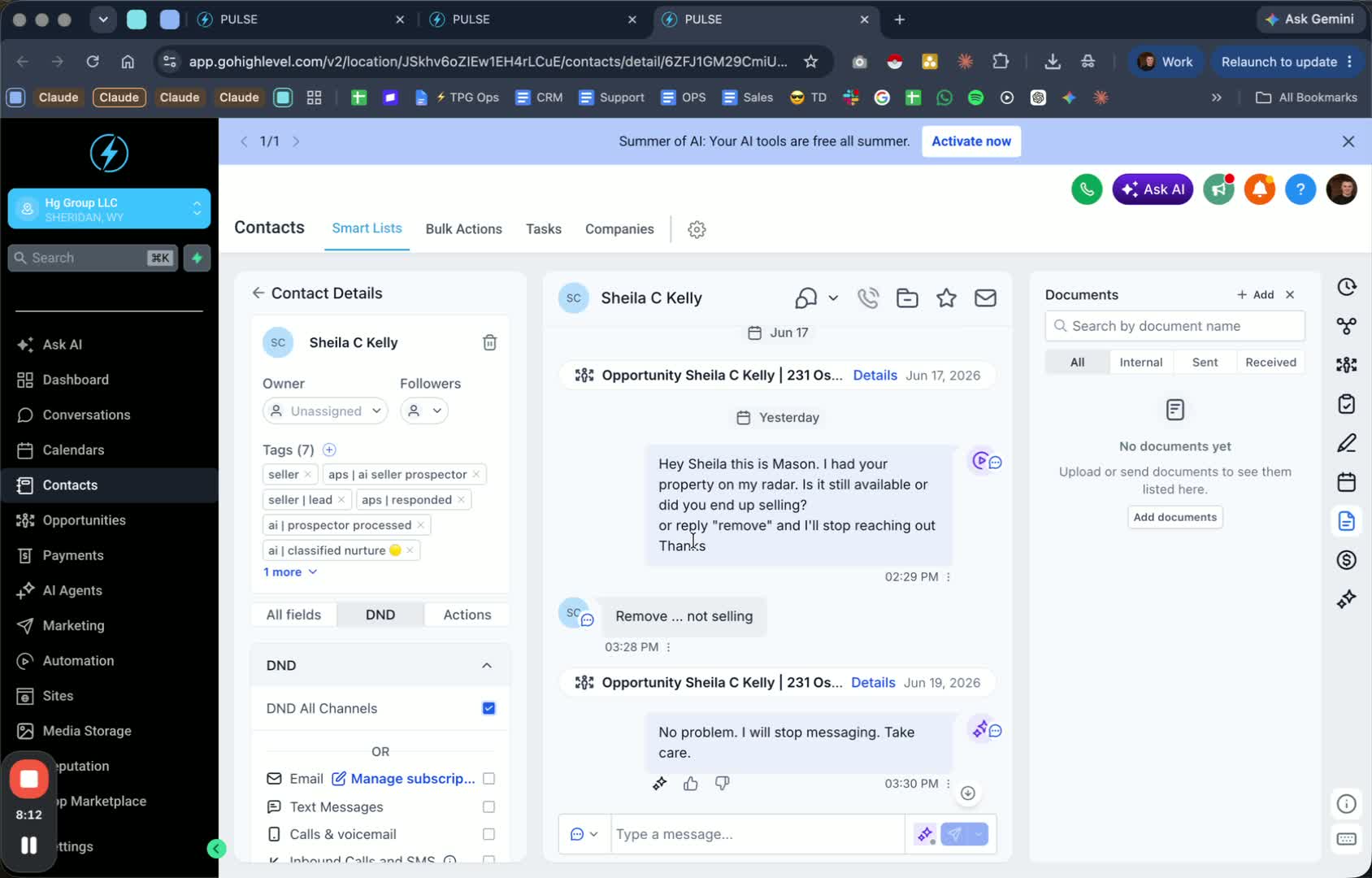1372x878 pixels.
Task: Click thumbs down on the AI reply
Action: [722, 784]
